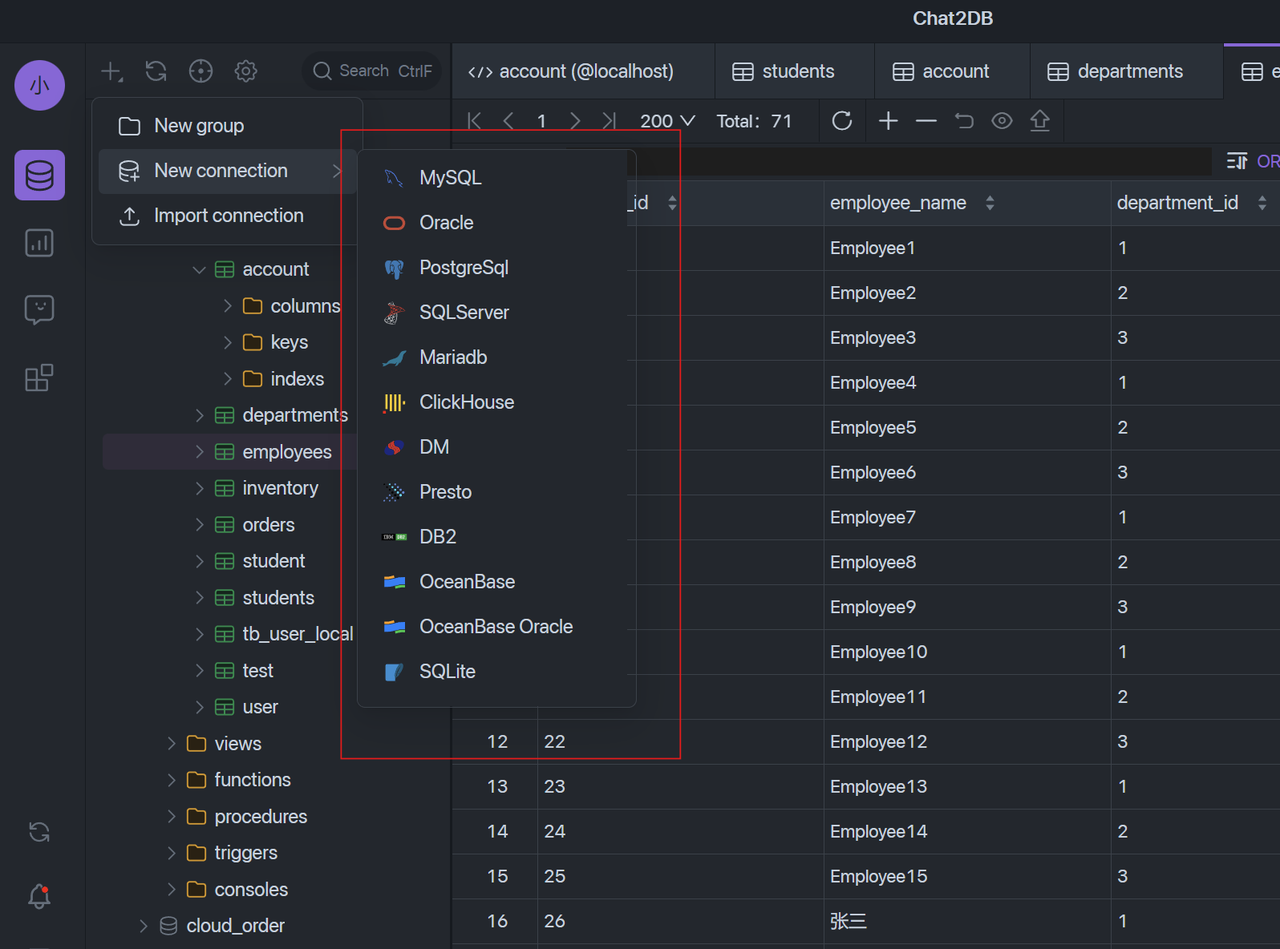Open the notification bell icon
The height and width of the screenshot is (949, 1280).
tap(39, 896)
